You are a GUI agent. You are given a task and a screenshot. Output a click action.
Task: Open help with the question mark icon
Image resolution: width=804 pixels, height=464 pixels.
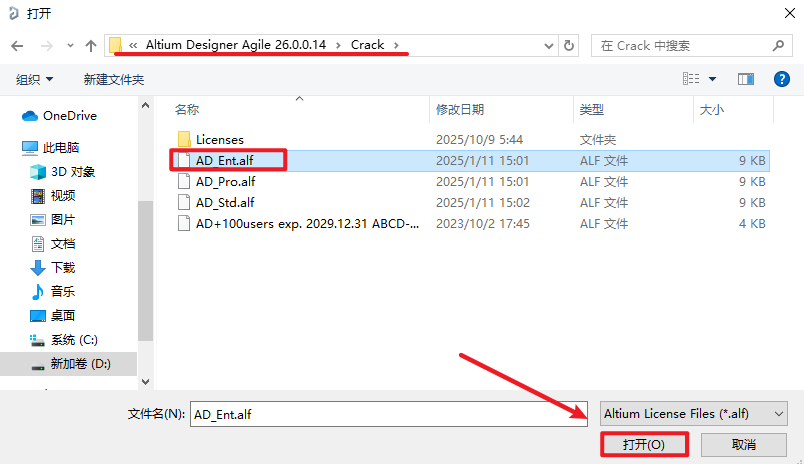[779, 79]
